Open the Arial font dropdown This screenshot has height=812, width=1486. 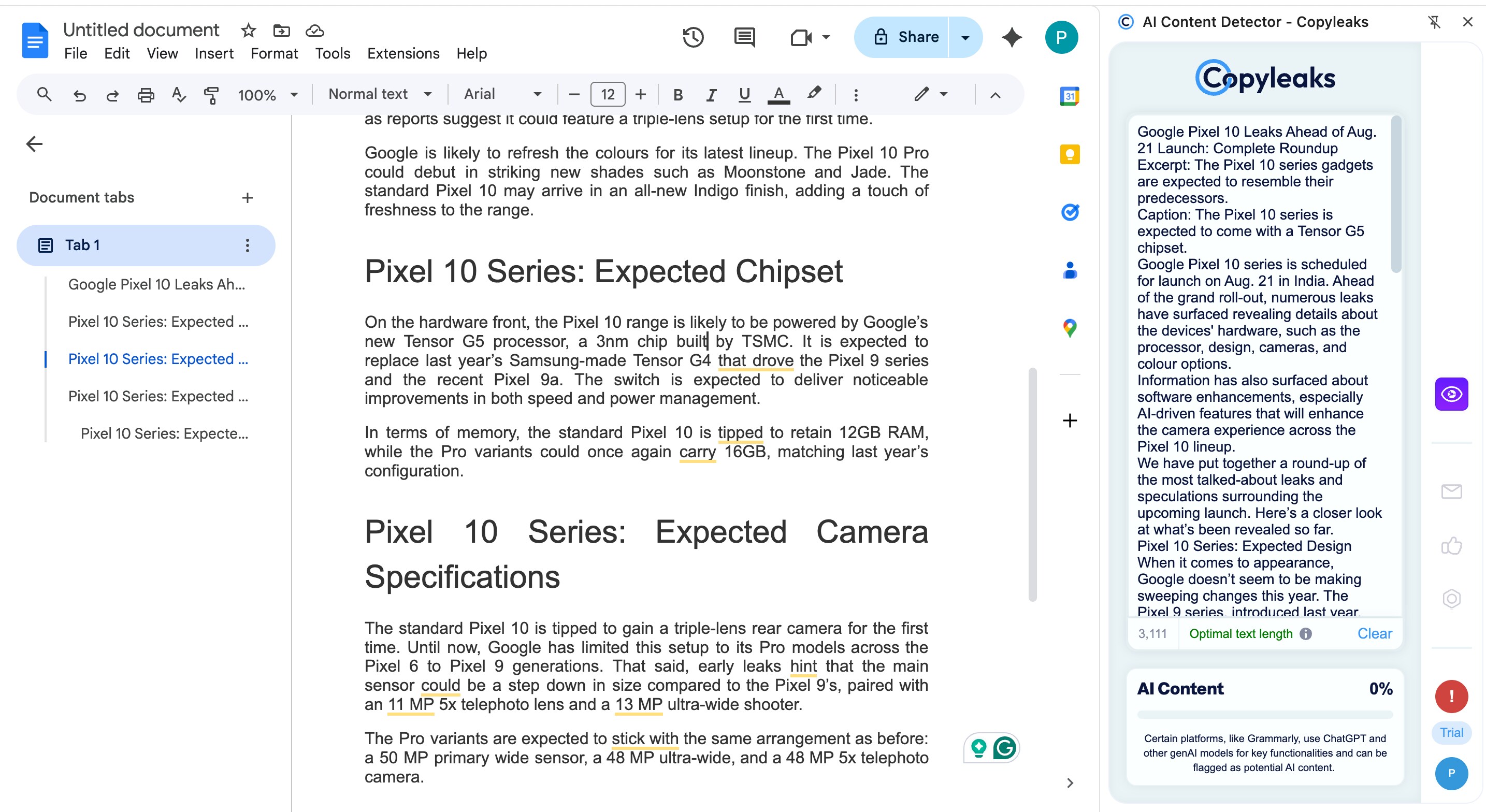502,94
